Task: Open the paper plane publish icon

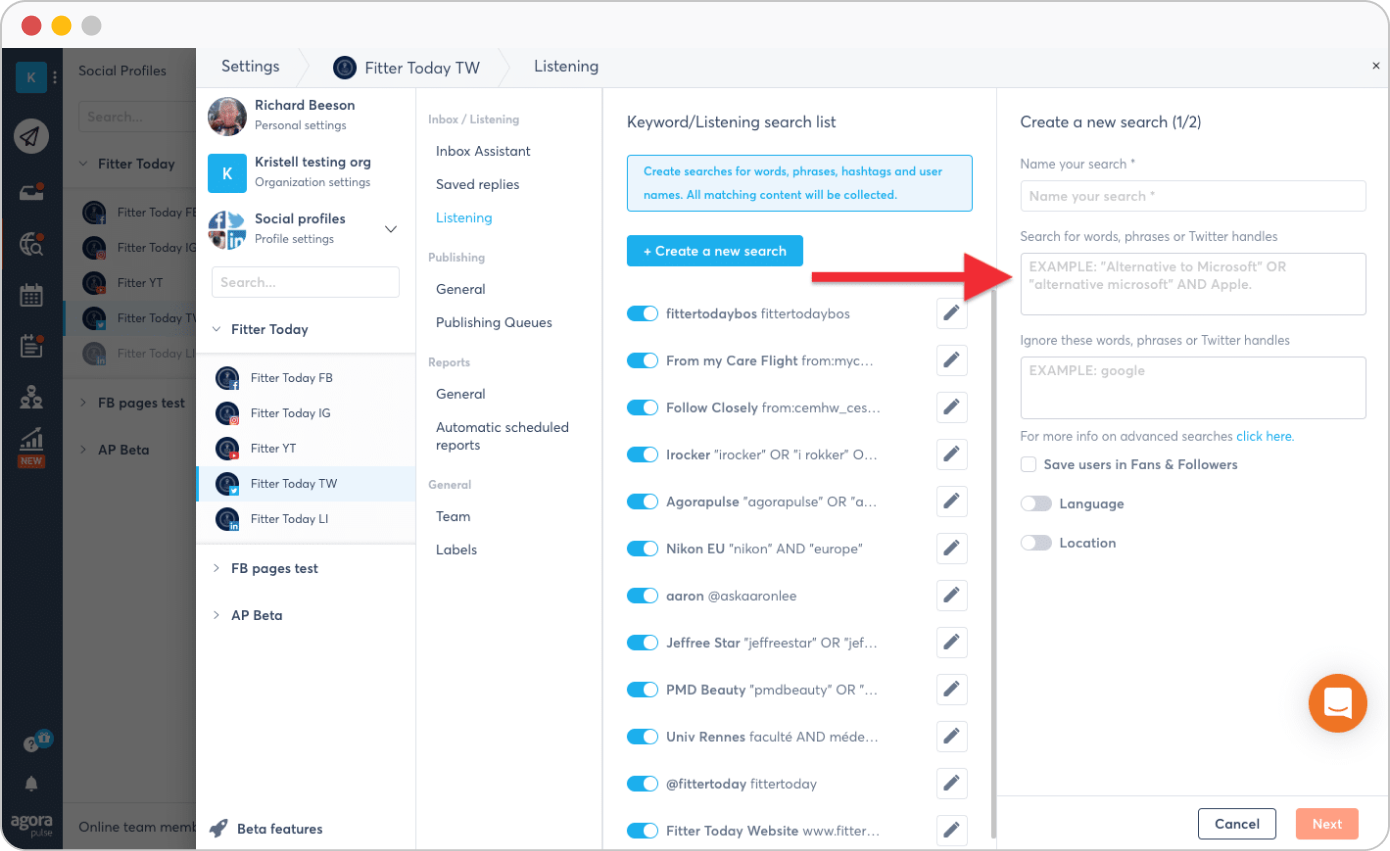Action: 31,136
